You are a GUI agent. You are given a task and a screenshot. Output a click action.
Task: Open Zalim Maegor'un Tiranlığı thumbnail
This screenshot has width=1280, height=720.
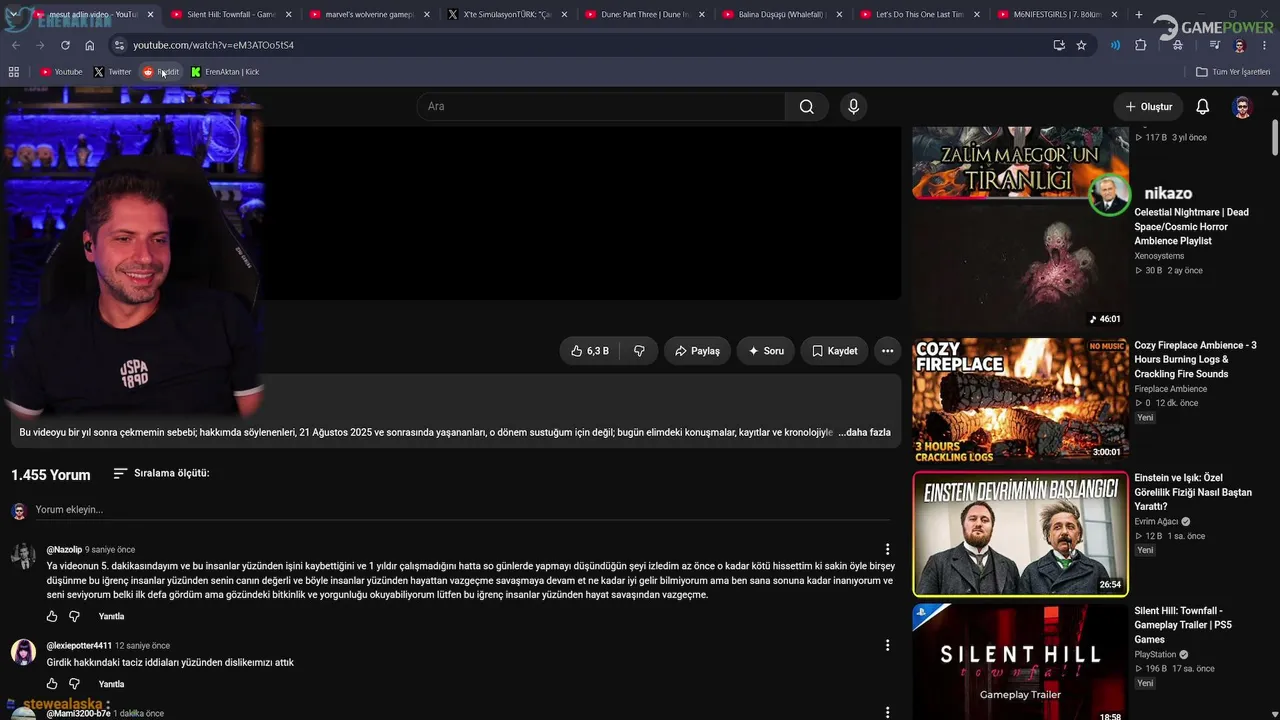click(x=1020, y=162)
